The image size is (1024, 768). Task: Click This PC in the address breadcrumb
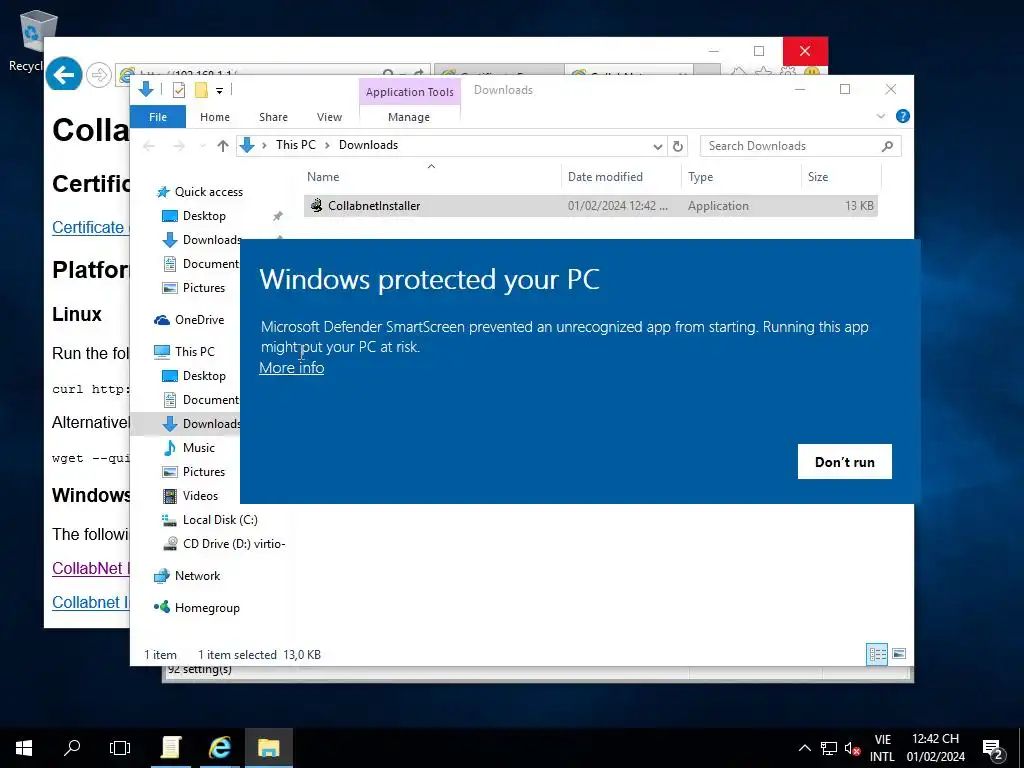295,145
